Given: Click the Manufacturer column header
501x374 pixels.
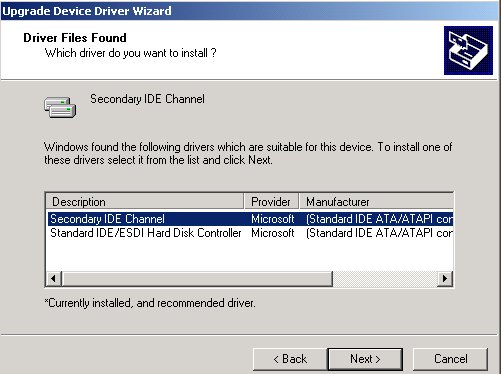Looking at the screenshot, I should pyautogui.click(x=376, y=202).
